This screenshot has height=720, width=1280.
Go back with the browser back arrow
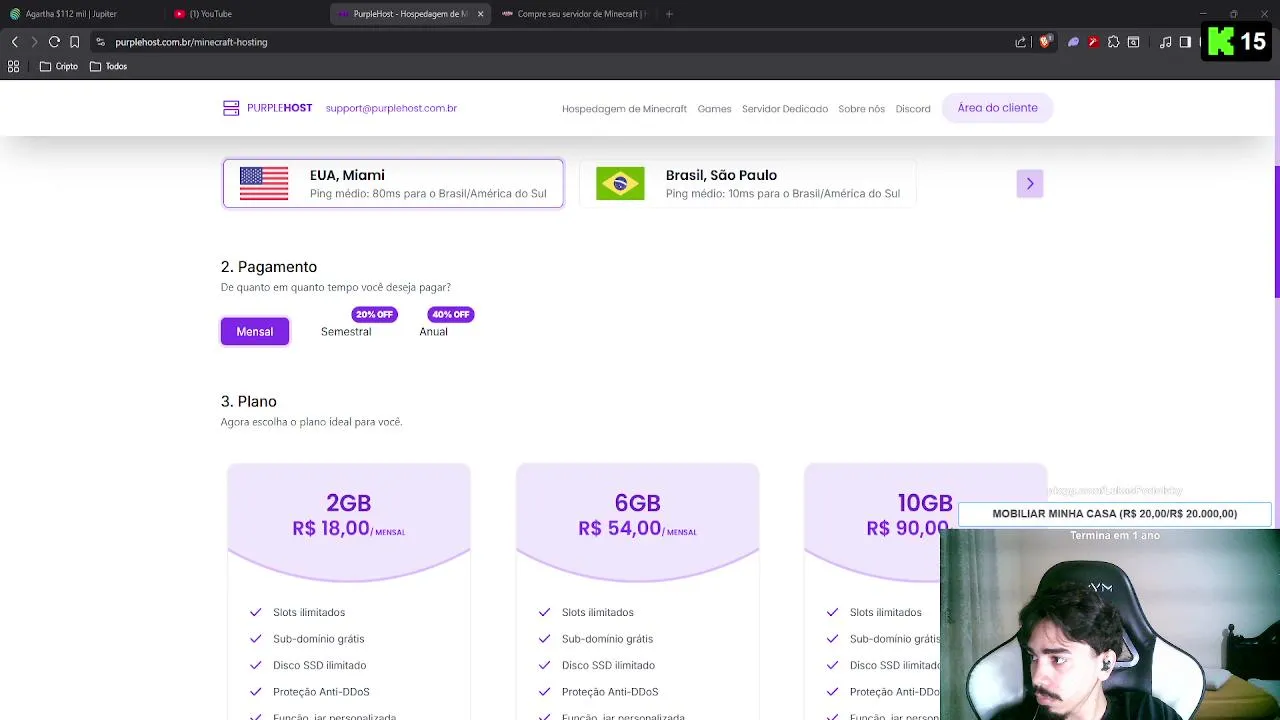point(14,42)
